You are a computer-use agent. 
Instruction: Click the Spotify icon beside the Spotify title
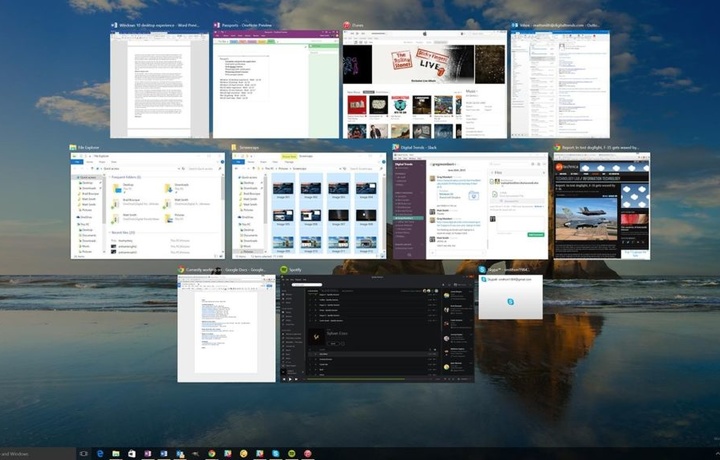click(284, 269)
